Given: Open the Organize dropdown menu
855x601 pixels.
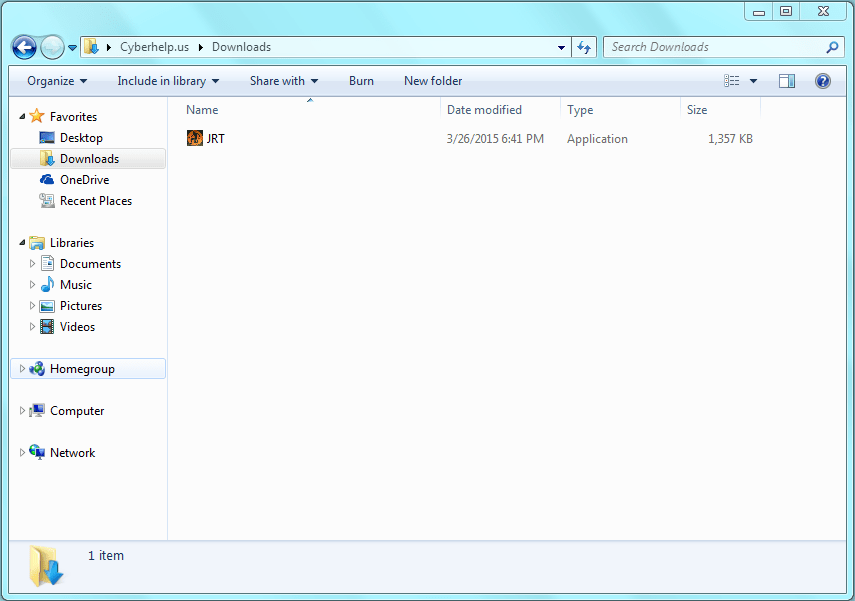Looking at the screenshot, I should (56, 81).
